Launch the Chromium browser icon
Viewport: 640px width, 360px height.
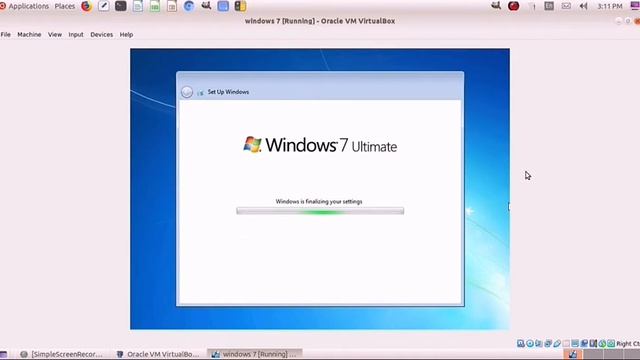click(189, 6)
